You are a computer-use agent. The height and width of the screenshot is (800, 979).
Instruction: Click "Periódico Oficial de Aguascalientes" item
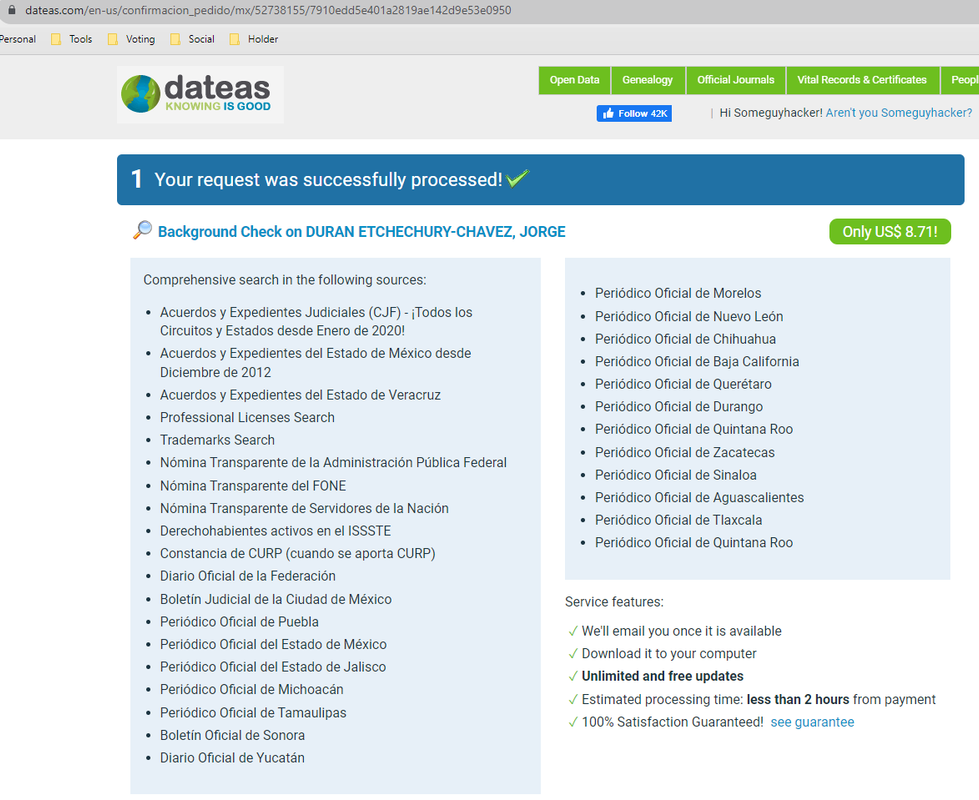[x=699, y=497]
